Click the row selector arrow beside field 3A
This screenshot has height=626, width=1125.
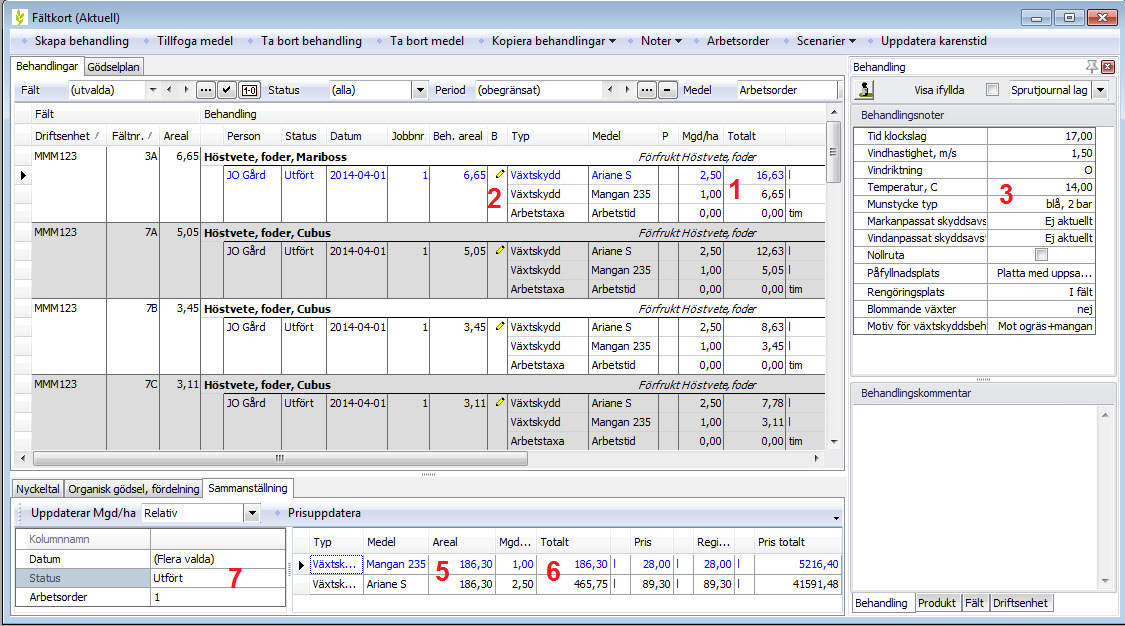coord(23,175)
